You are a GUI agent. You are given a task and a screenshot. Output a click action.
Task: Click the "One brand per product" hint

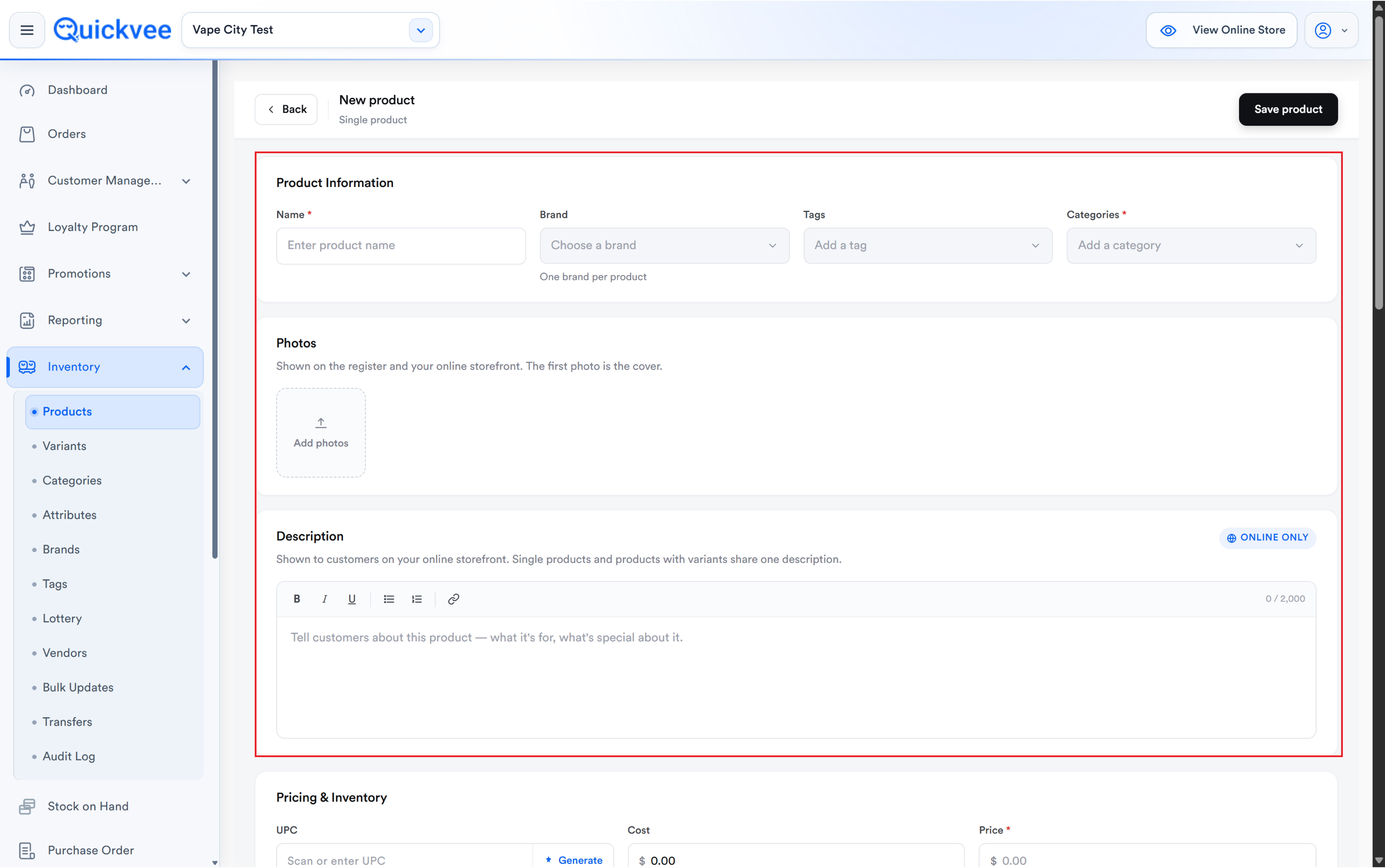[x=593, y=277]
